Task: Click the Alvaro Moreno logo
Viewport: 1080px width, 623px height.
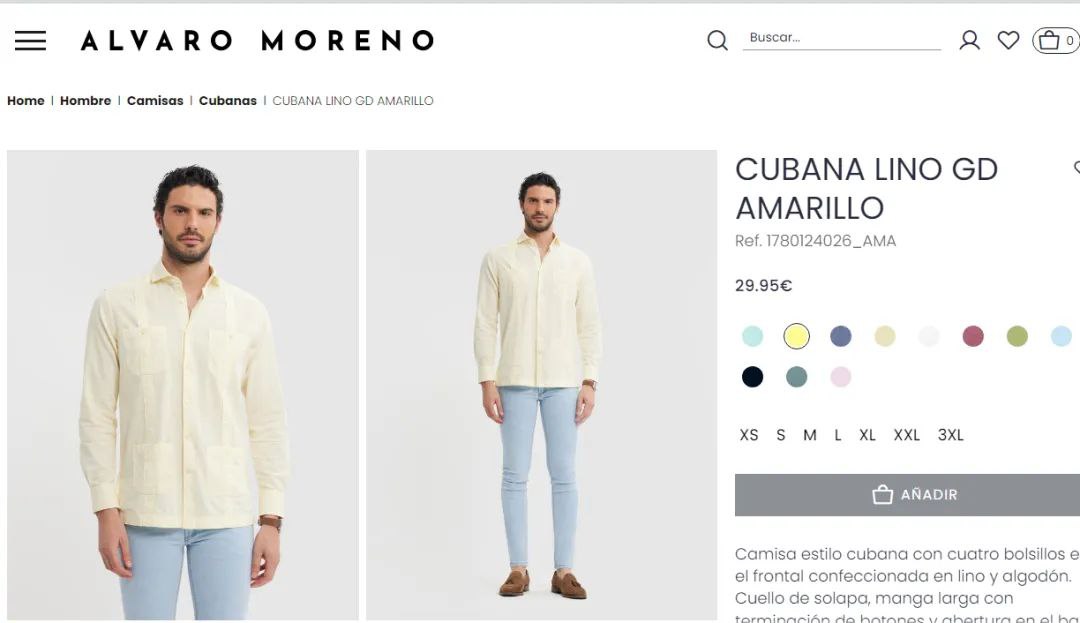Action: (x=258, y=41)
